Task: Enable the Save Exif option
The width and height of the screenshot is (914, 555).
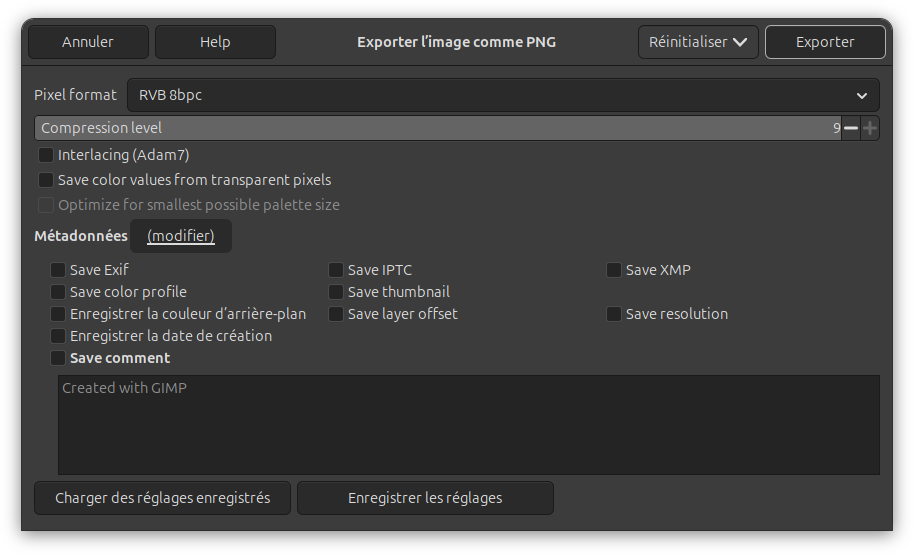Action: point(58,270)
